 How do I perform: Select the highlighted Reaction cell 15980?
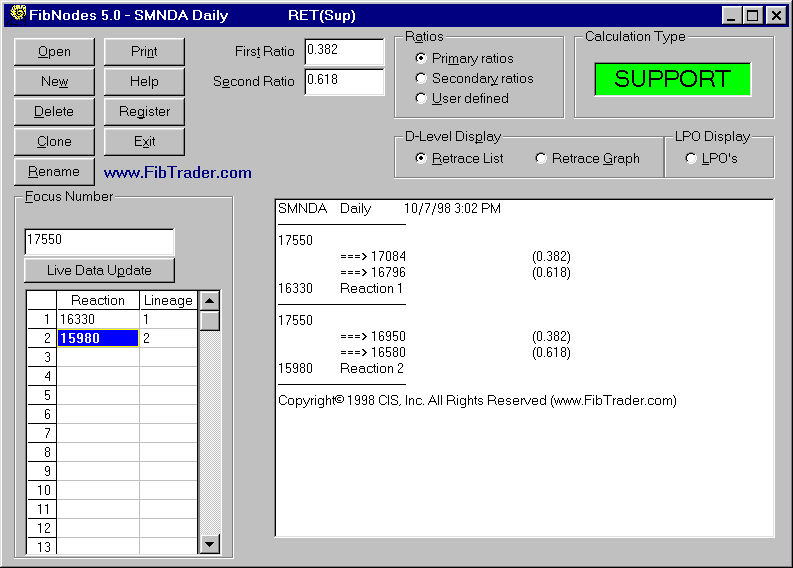coord(98,338)
